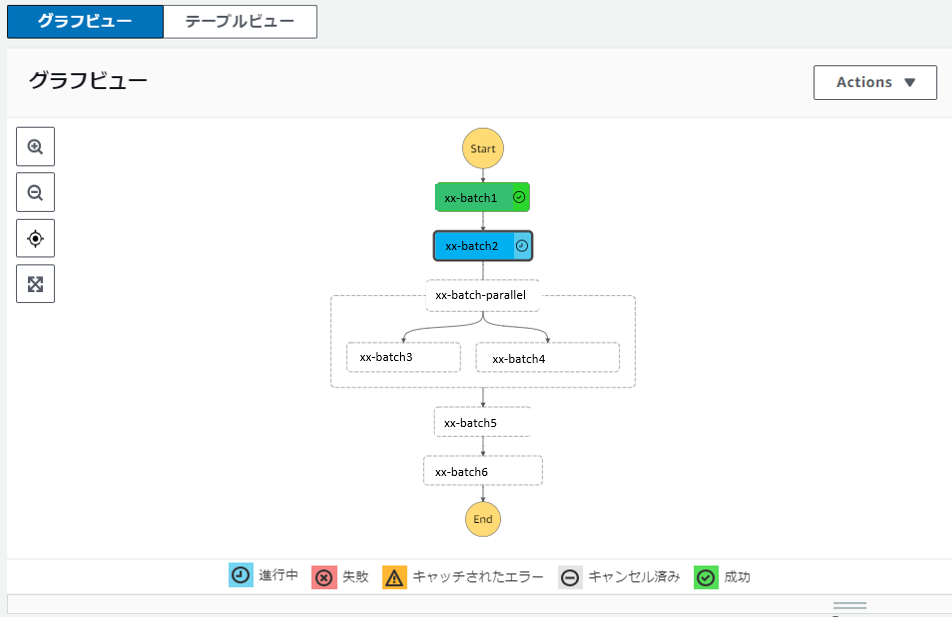This screenshot has height=617, width=952.
Task: Click the キャンセル済み status icon in legend
Action: [569, 577]
